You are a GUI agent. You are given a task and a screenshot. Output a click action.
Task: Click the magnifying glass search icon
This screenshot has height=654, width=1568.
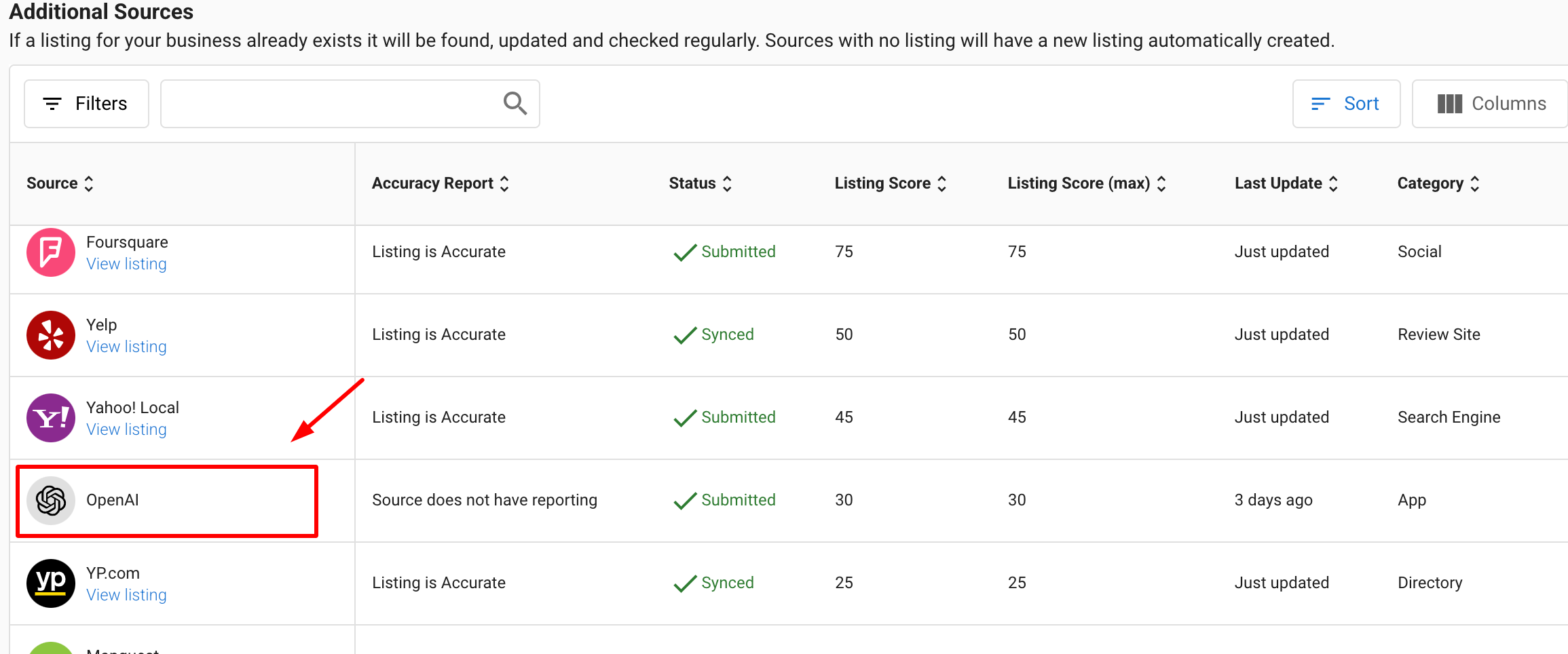pos(515,103)
